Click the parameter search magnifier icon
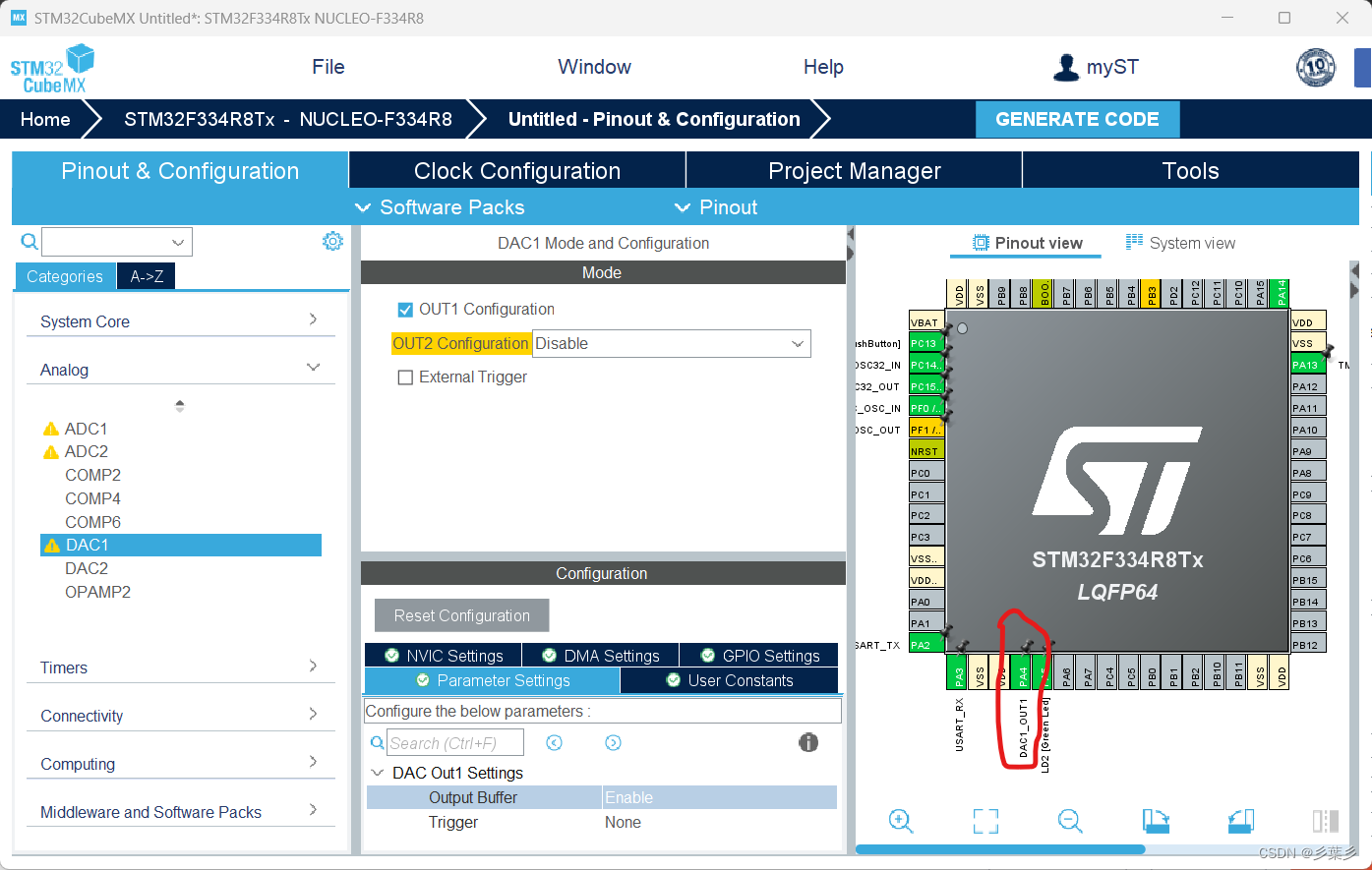 click(x=377, y=743)
